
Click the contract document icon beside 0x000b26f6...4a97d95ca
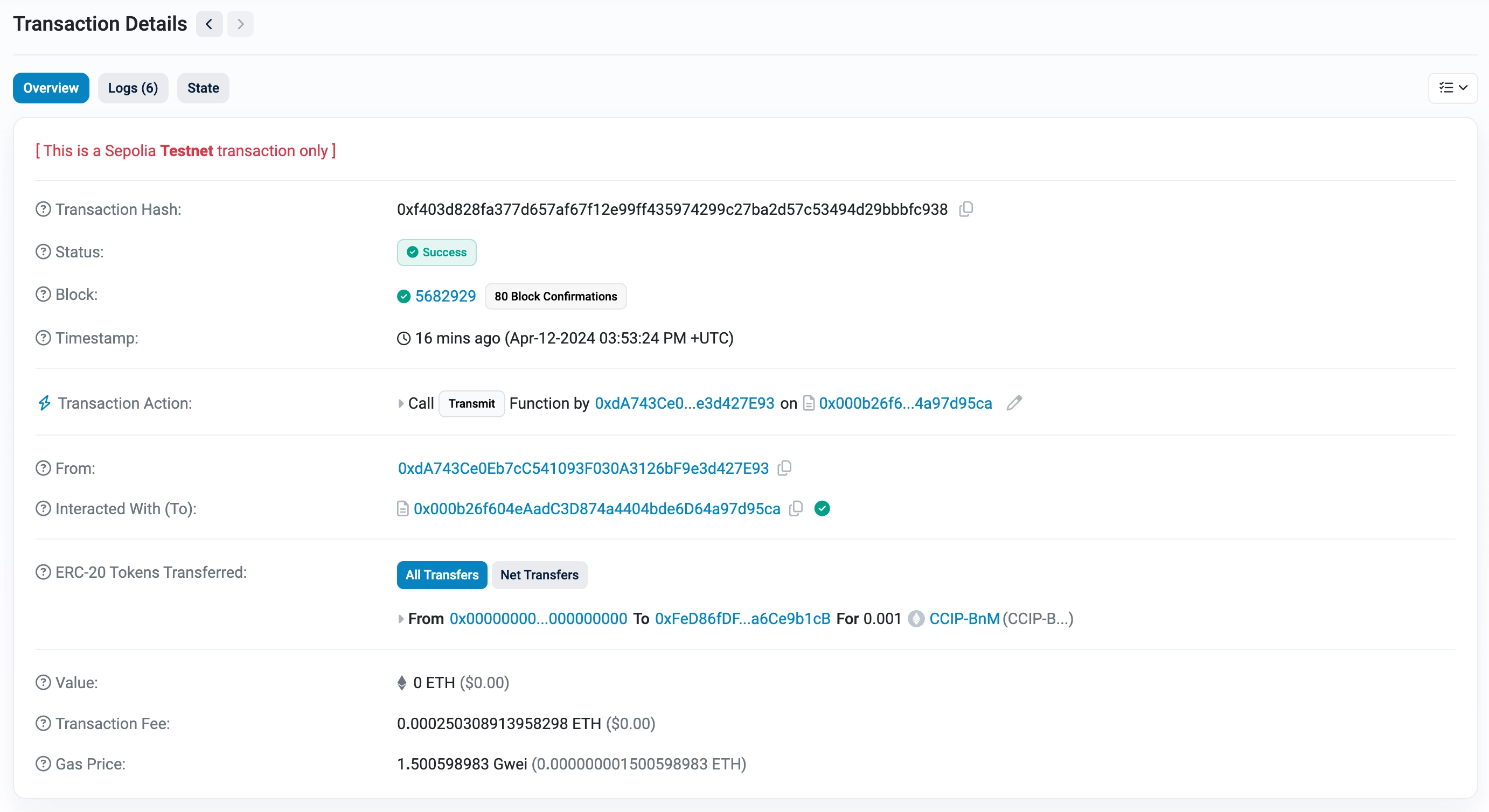tap(808, 403)
